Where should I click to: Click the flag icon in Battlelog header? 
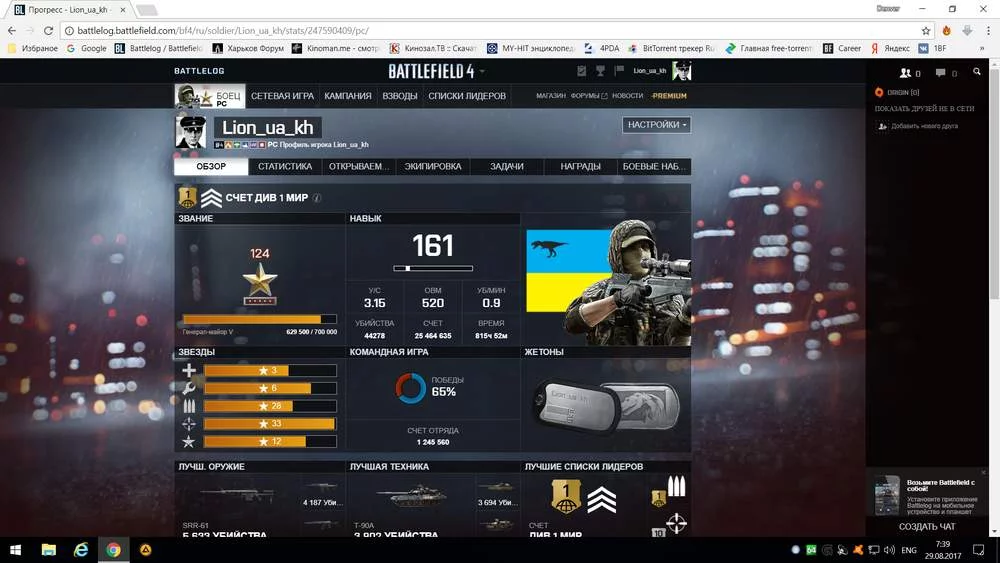(618, 71)
